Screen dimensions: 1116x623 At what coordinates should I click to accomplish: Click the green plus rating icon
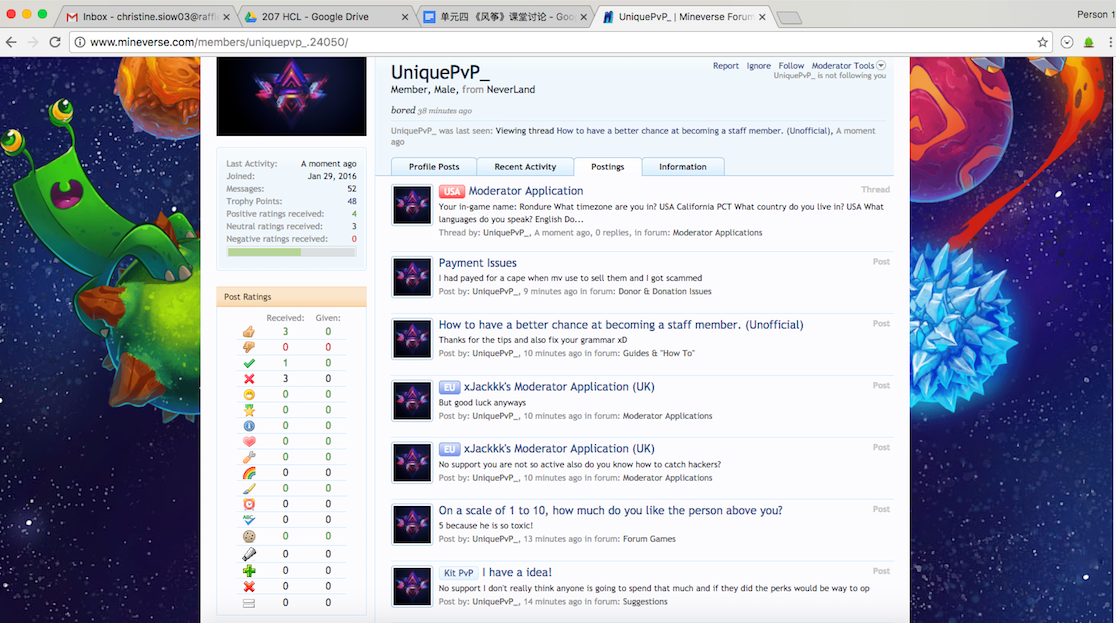click(x=248, y=570)
